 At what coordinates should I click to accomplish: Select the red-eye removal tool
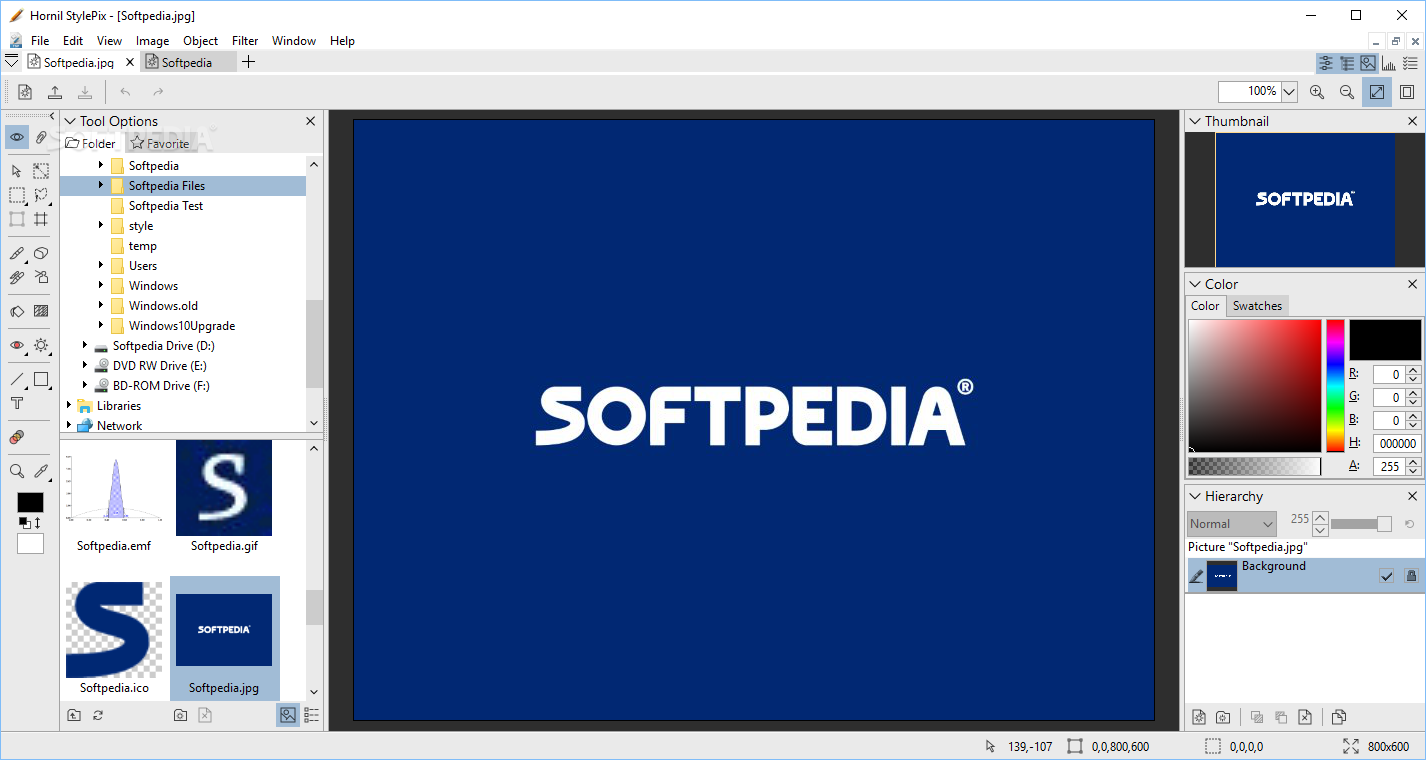(x=17, y=345)
